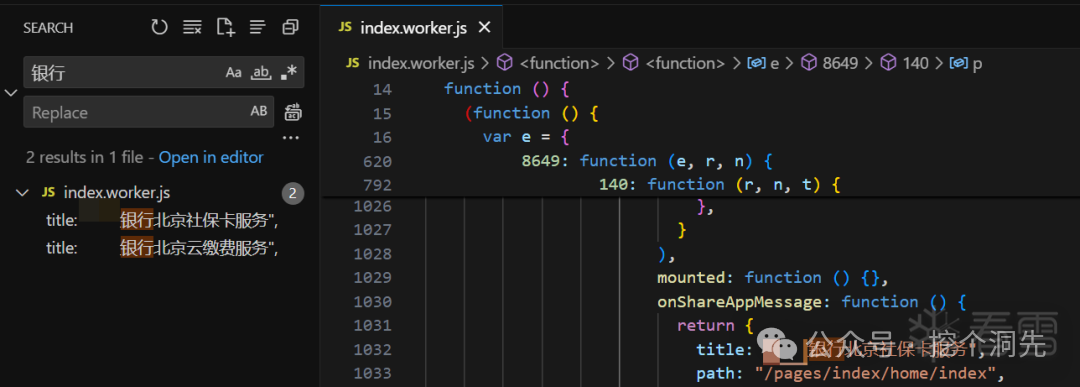Click line number 1026
Image resolution: width=1080 pixels, height=387 pixels.
[x=372, y=206]
